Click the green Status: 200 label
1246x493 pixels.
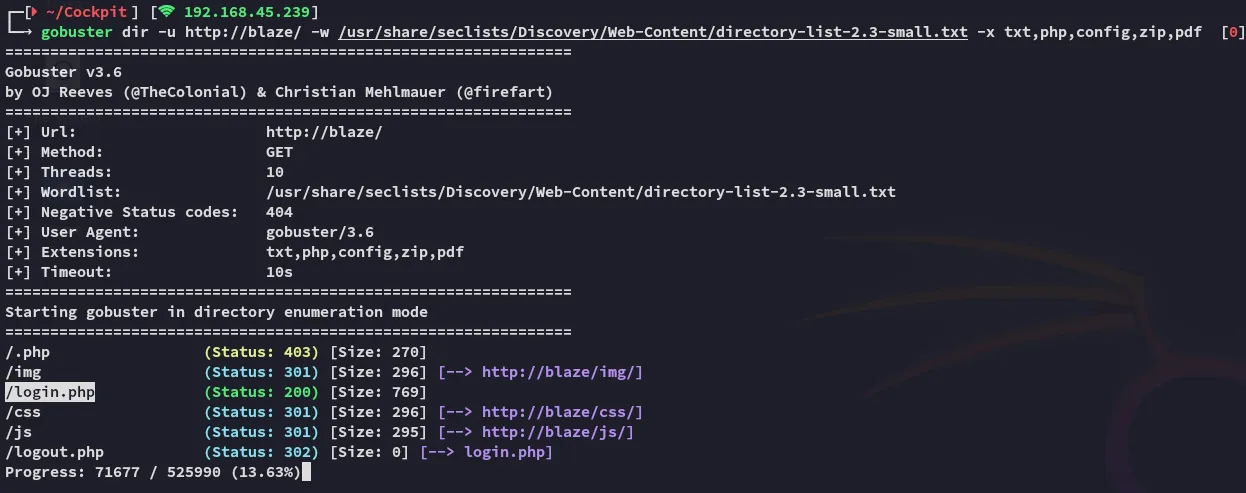click(x=261, y=392)
